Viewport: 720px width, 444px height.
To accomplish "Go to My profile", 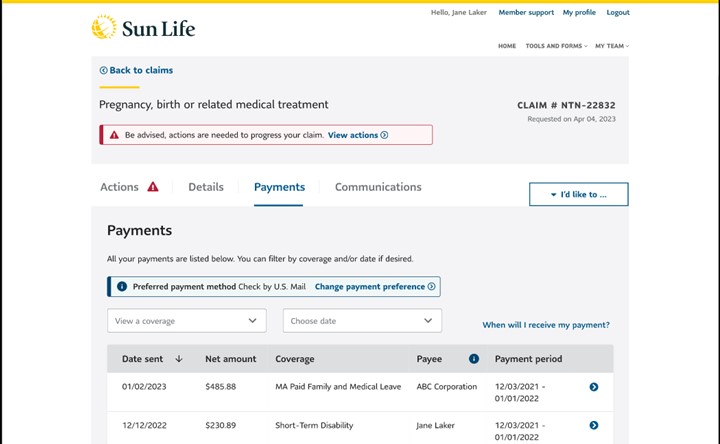I will 579,13.
